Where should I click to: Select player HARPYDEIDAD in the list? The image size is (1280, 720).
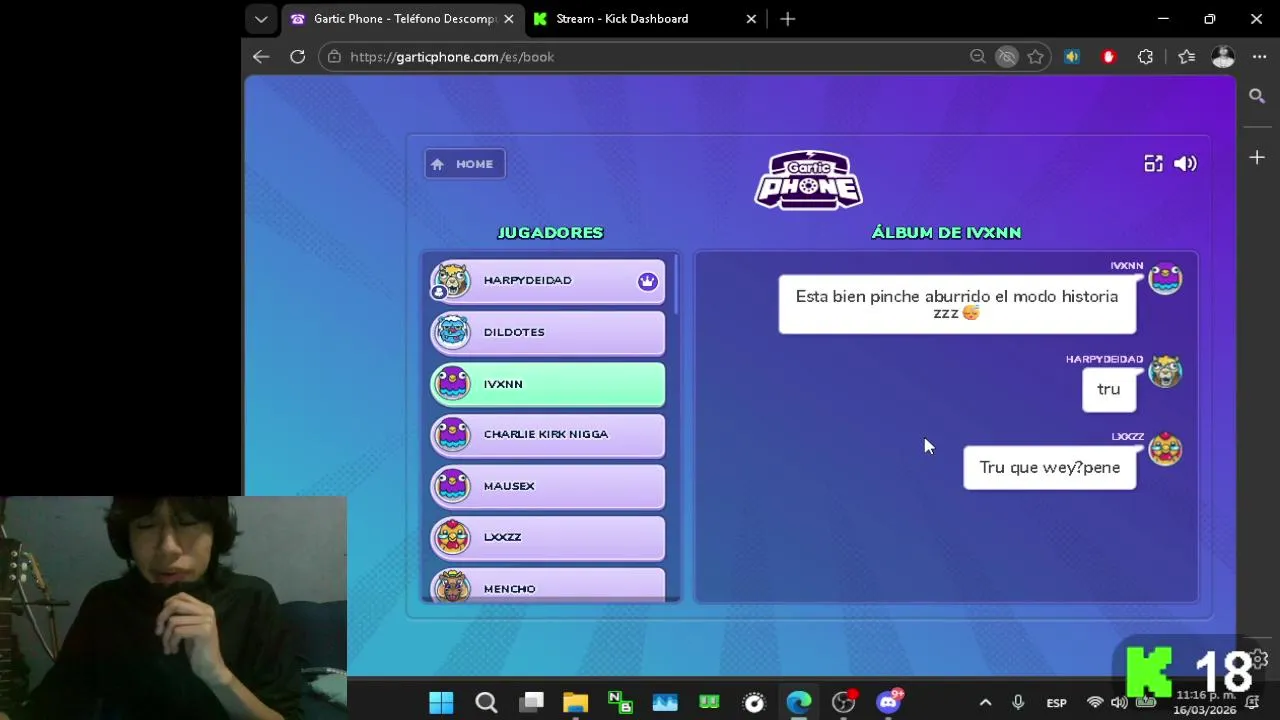pos(547,280)
